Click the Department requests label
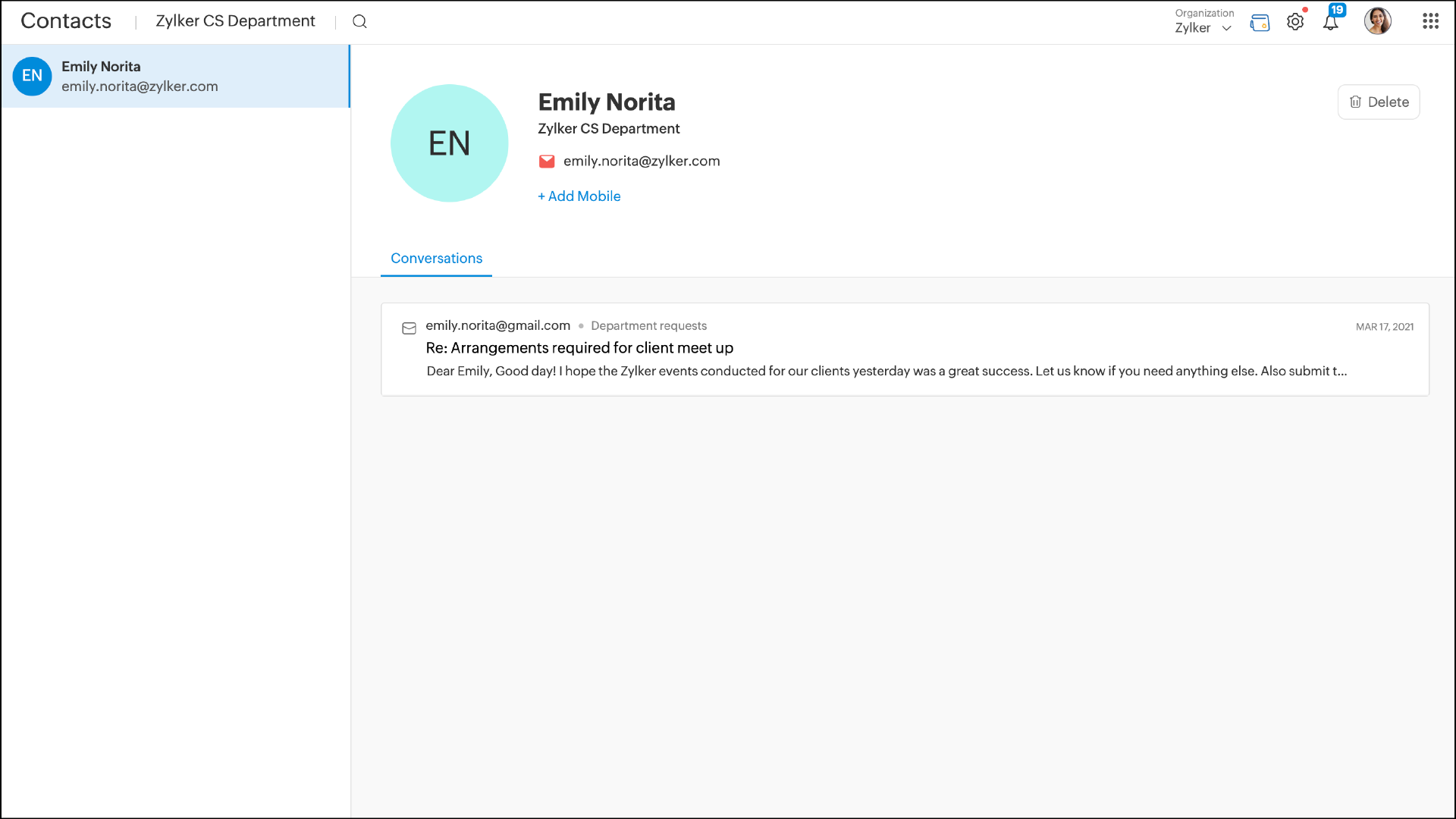The height and width of the screenshot is (819, 1456). tap(648, 326)
